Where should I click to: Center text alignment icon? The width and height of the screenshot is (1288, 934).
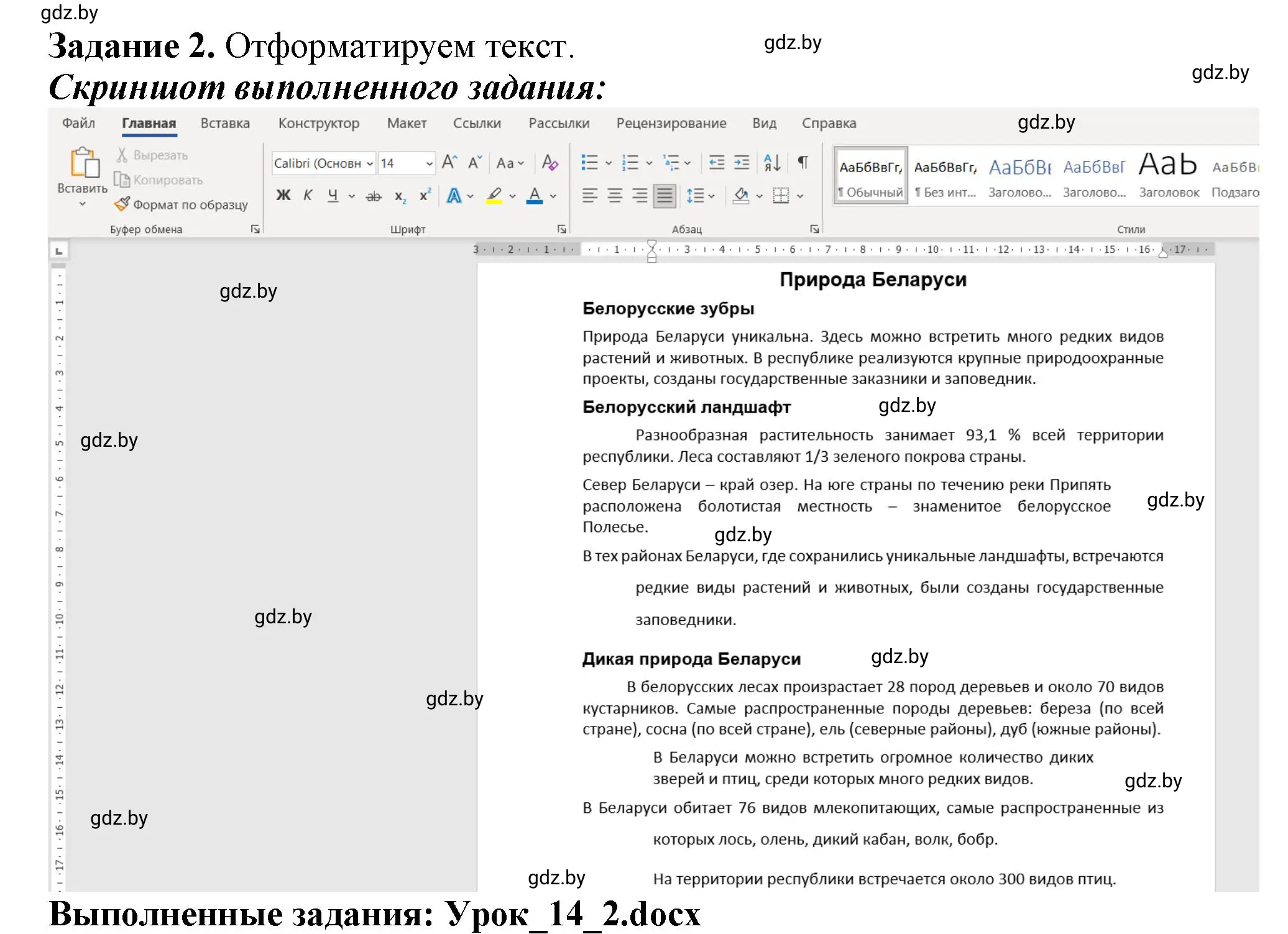[x=615, y=196]
